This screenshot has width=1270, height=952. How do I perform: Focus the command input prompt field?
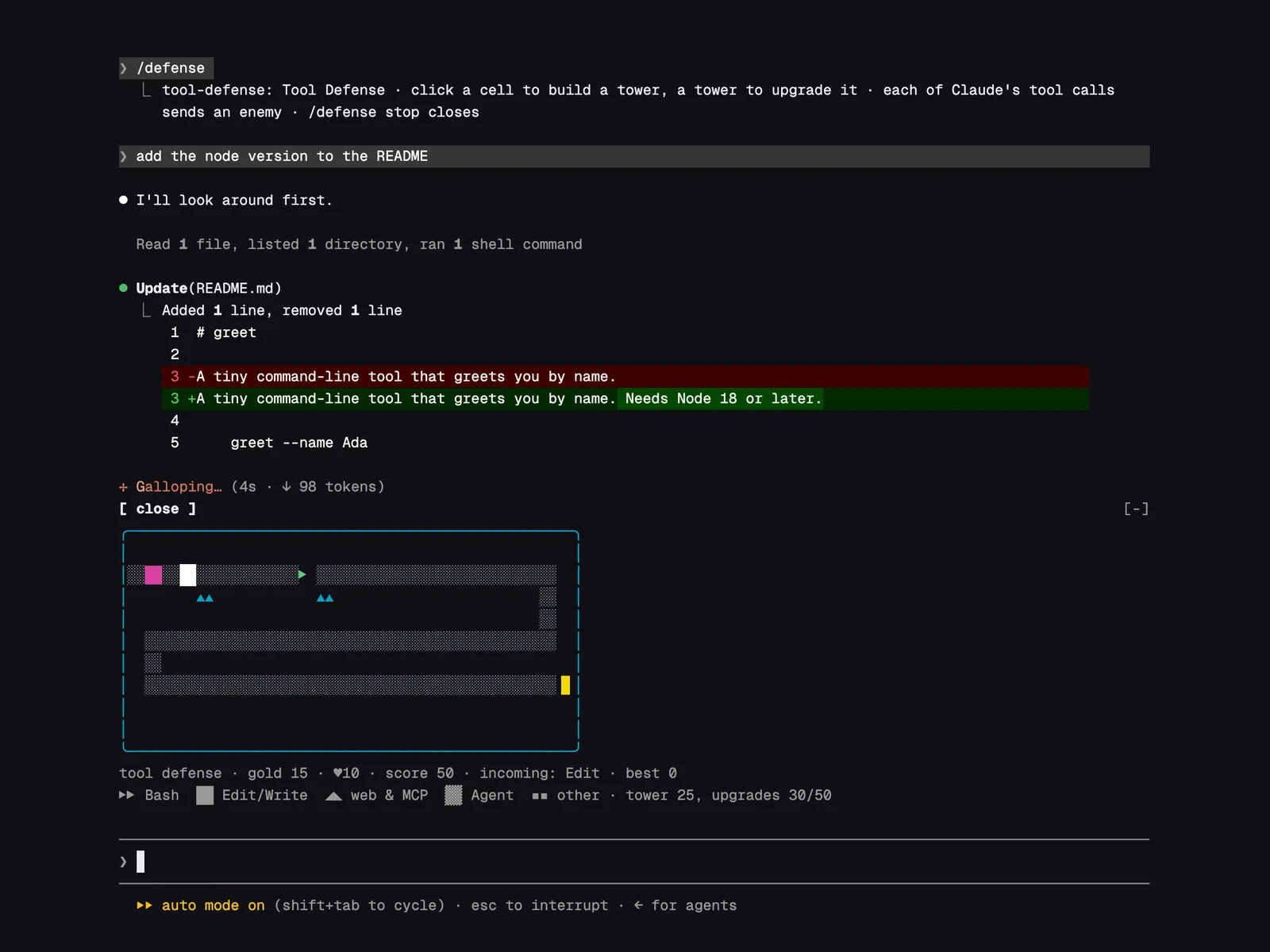tap(634, 862)
